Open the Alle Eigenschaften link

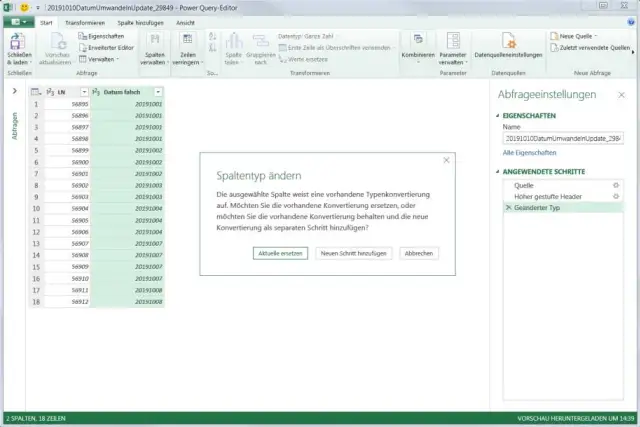(x=529, y=152)
